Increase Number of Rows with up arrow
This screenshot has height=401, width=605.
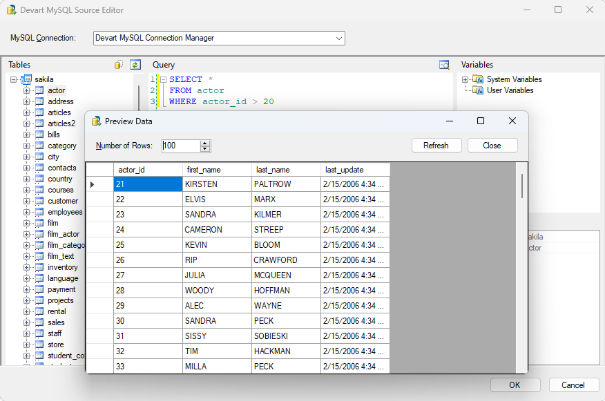click(x=205, y=142)
